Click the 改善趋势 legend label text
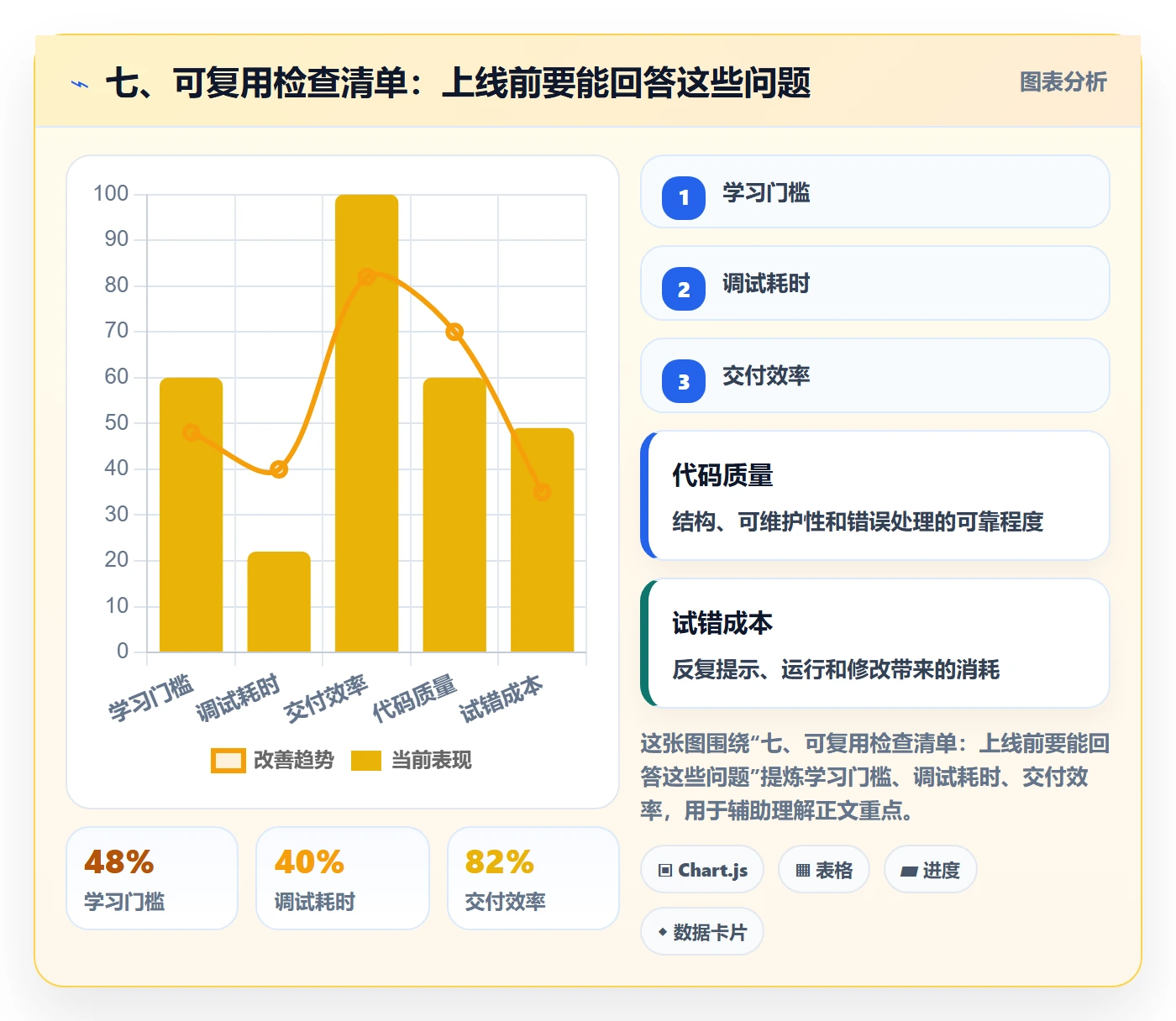 [x=294, y=761]
